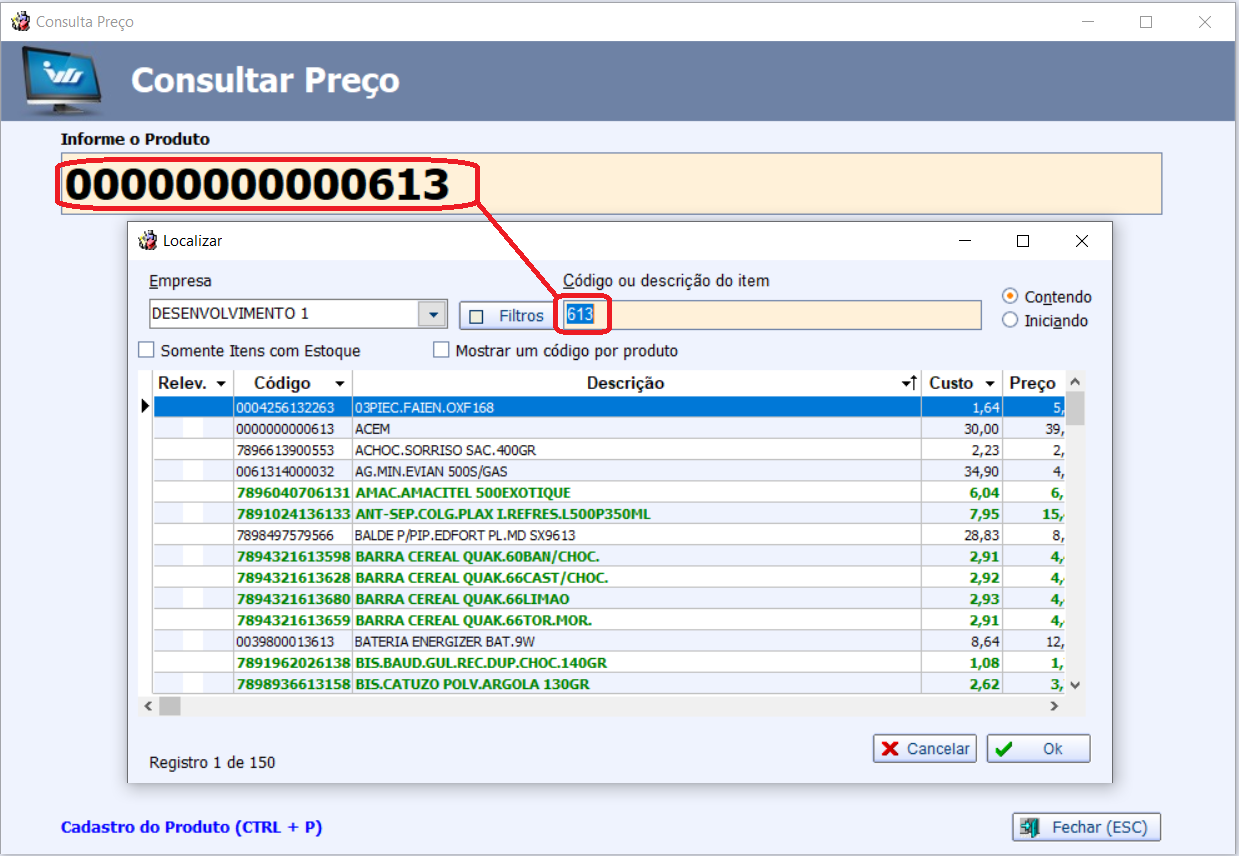Screen dimensions: 1239x856
Task: Maximize the Localizar dialog window
Action: (1022, 241)
